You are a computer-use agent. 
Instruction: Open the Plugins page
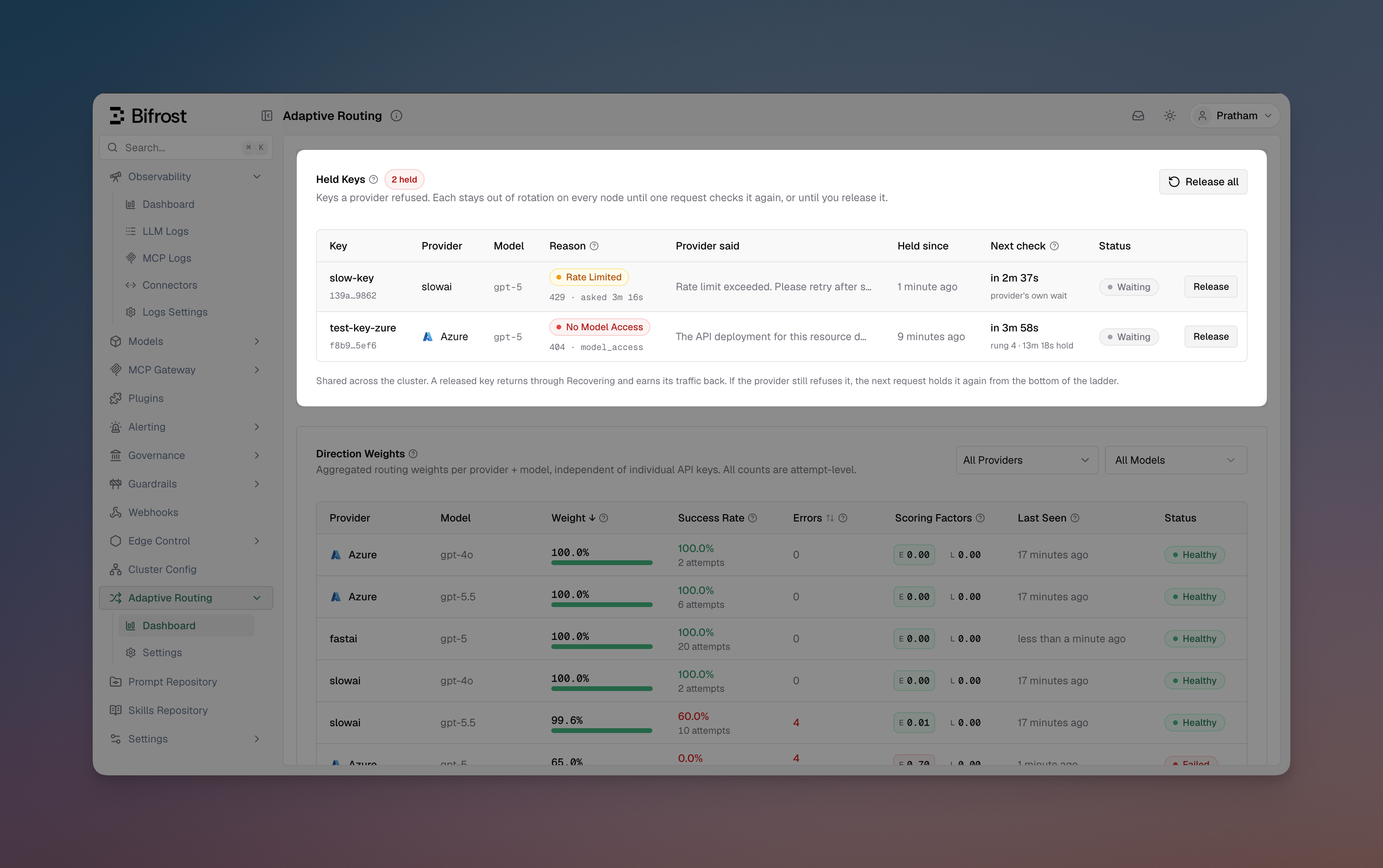point(146,398)
